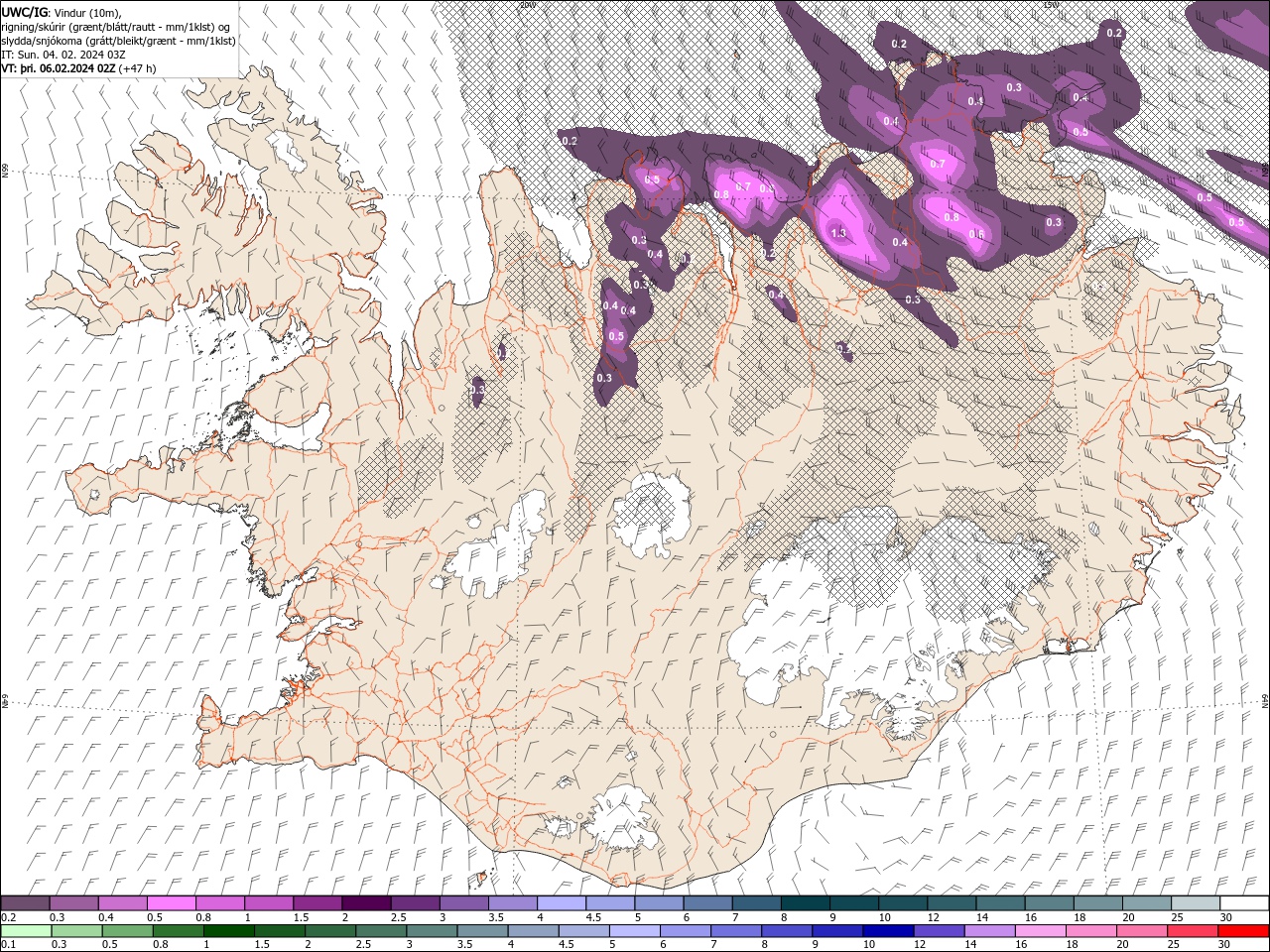The height and width of the screenshot is (952, 1270).
Task: Click the dark grey-purple 0.2 swatch in the top legend row
Action: click(x=25, y=903)
